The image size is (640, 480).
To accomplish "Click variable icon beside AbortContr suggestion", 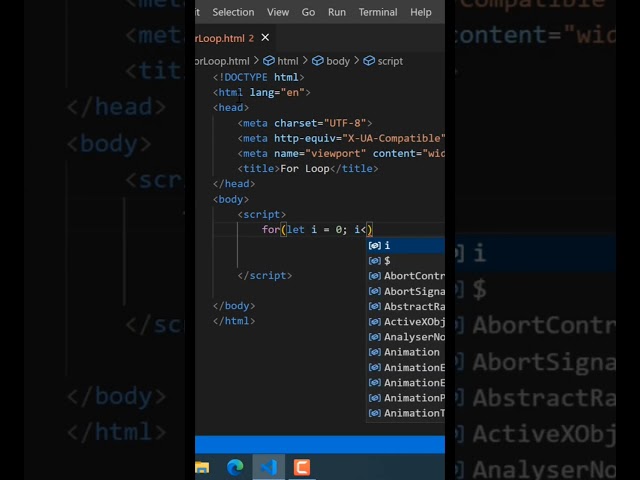I will point(375,276).
